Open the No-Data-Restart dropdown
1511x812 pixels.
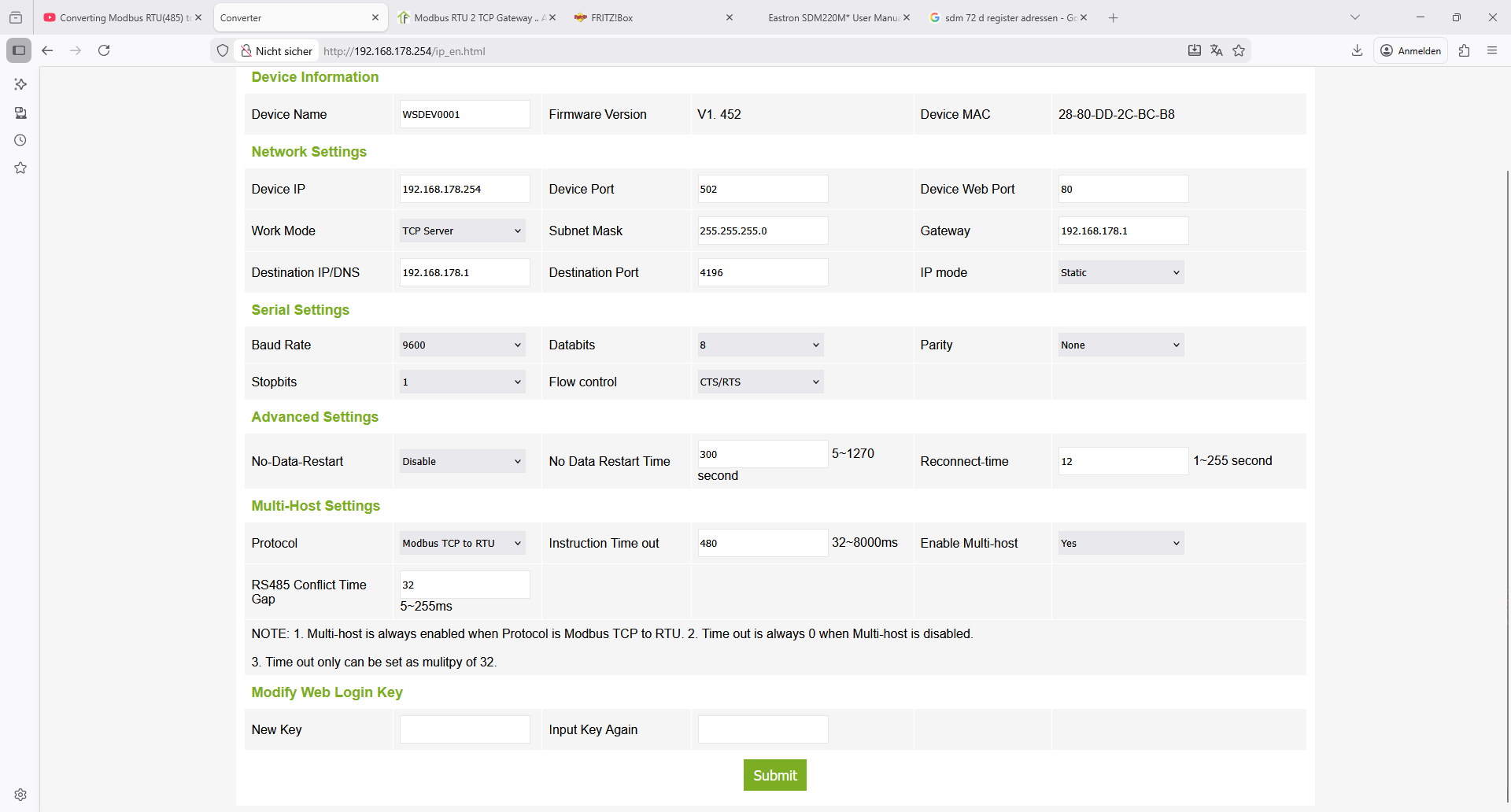[x=462, y=461]
